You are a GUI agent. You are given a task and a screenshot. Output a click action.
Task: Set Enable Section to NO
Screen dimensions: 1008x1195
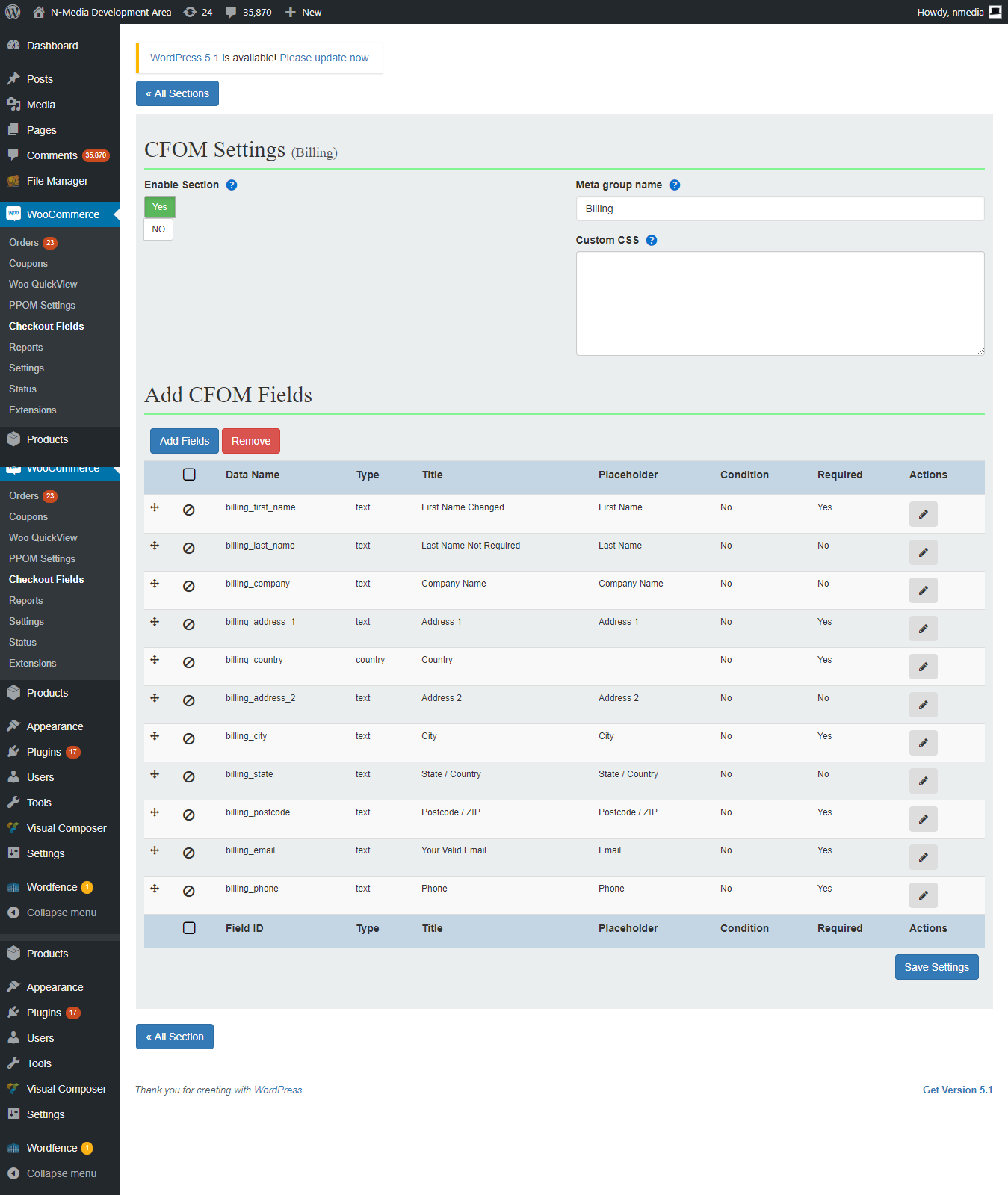[x=158, y=229]
